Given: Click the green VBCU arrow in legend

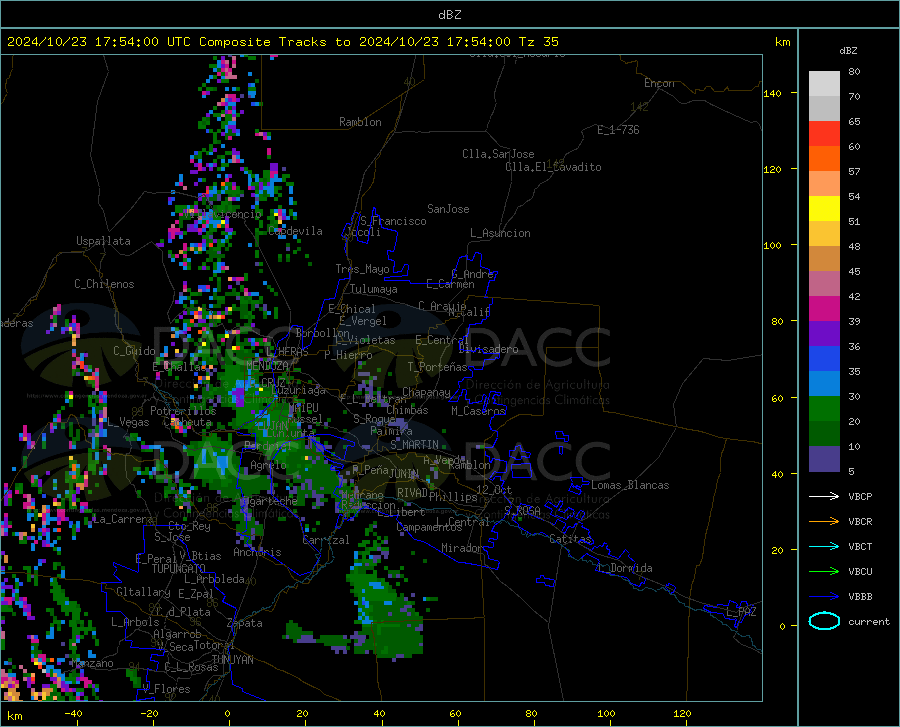Looking at the screenshot, I should (824, 571).
